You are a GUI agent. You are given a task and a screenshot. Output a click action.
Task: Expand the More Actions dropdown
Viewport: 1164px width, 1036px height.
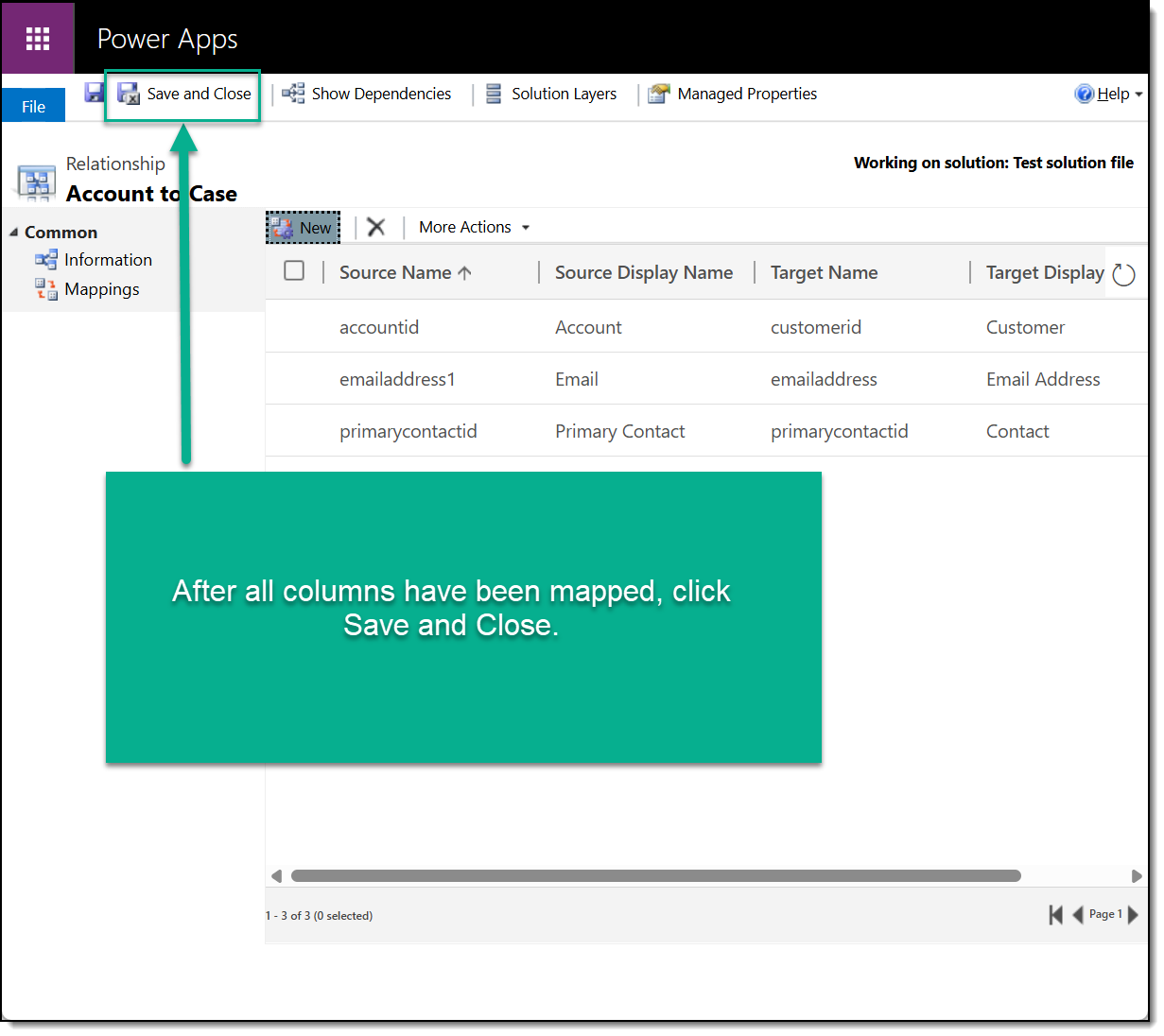(x=474, y=227)
